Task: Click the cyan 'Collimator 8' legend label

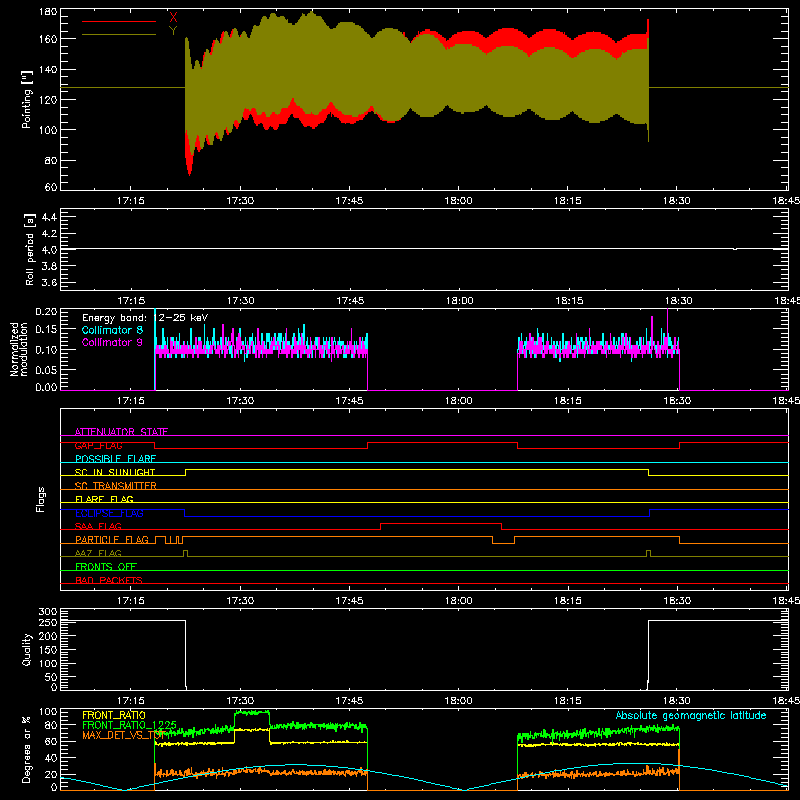Action: (112, 330)
